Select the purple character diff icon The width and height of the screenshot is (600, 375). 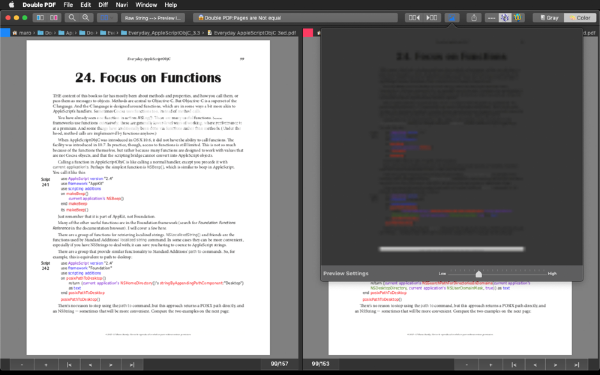pos(505,18)
